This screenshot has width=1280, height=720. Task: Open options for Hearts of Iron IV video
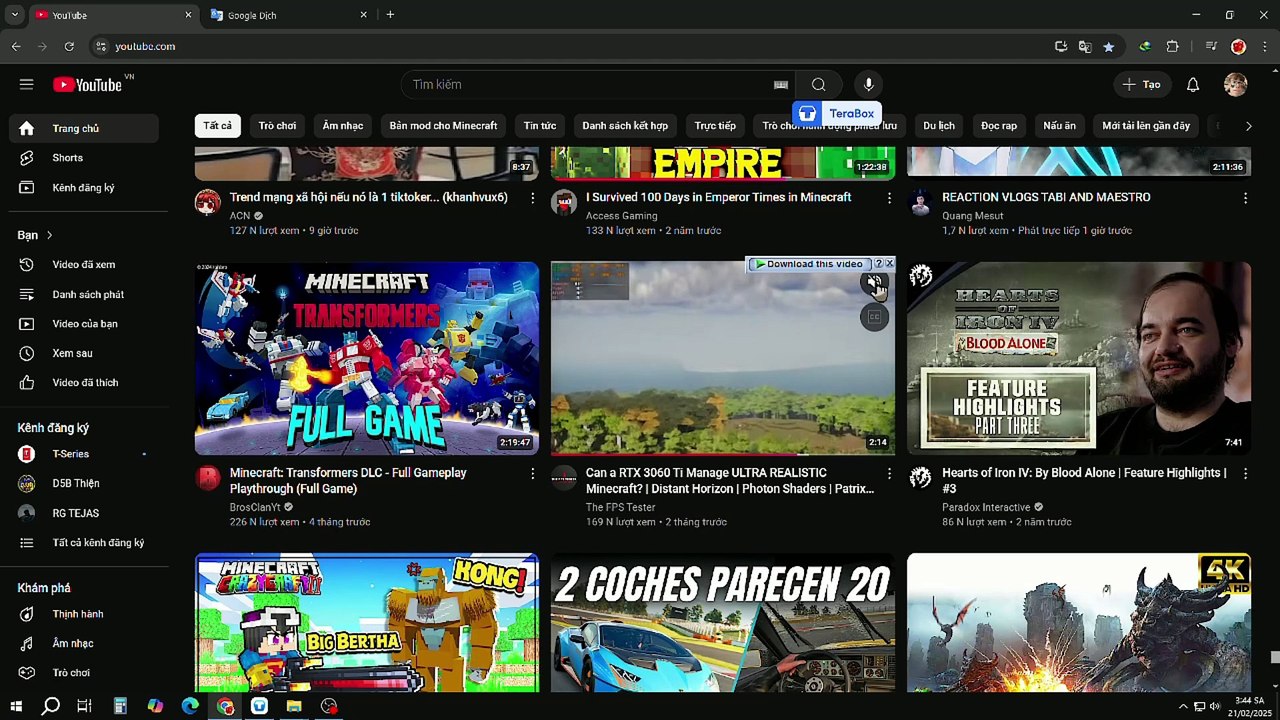(x=1245, y=474)
